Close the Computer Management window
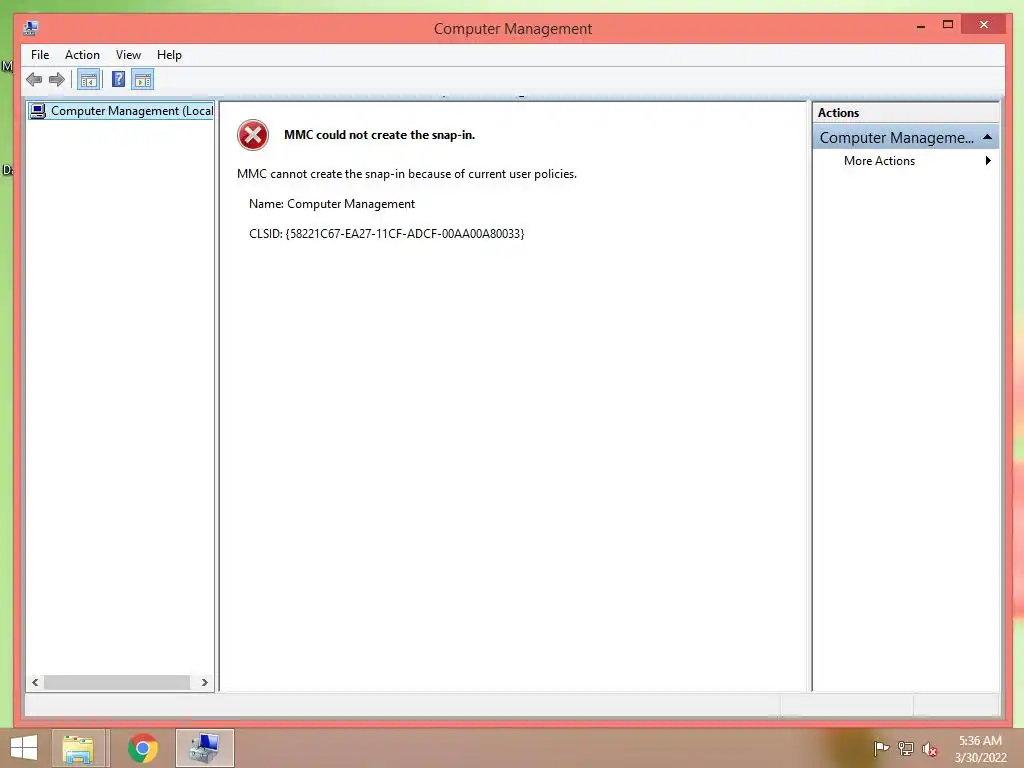Screen dimensions: 1024x768 [x=984, y=25]
